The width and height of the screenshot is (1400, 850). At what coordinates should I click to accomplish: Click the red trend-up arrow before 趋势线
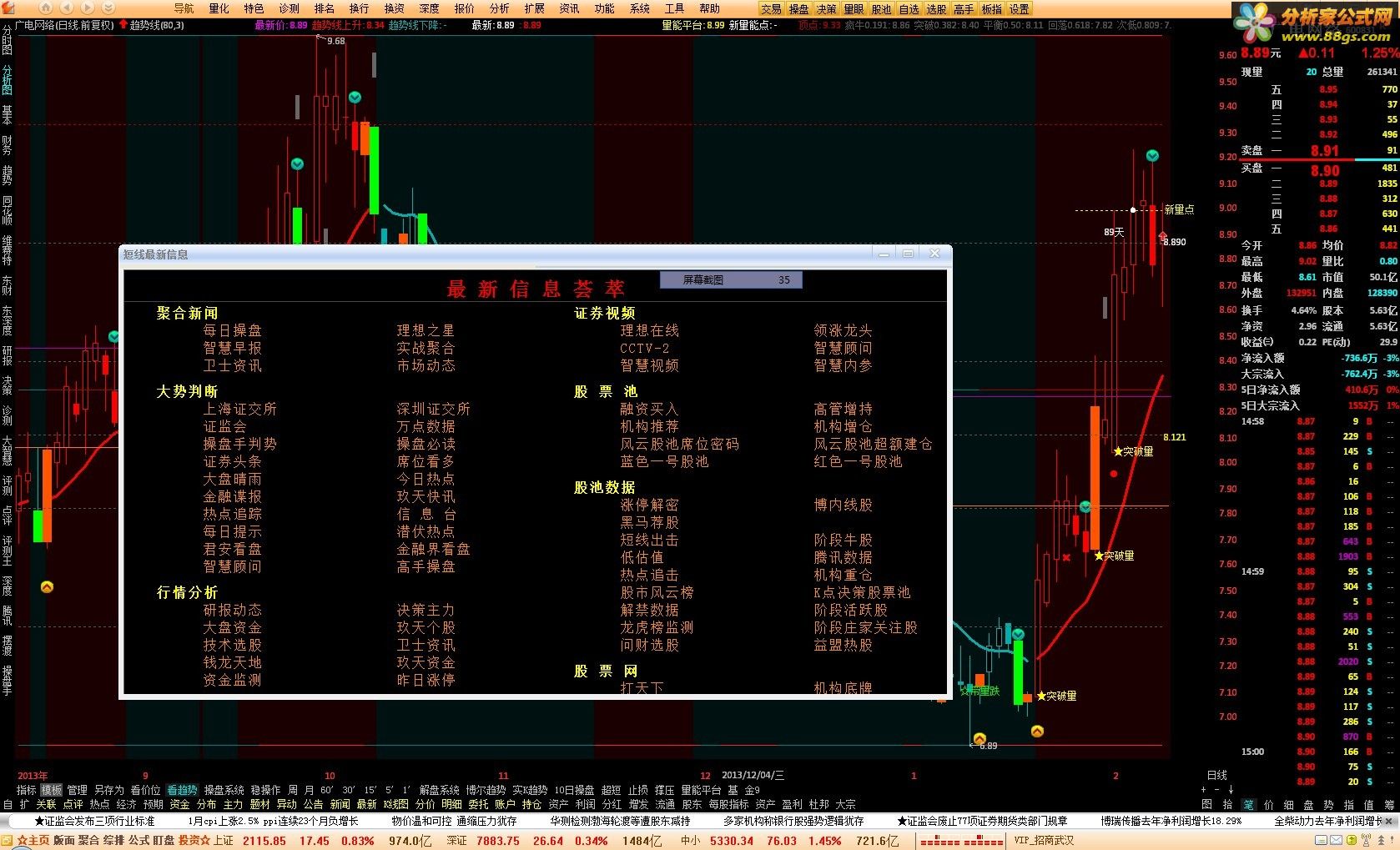coord(123,25)
